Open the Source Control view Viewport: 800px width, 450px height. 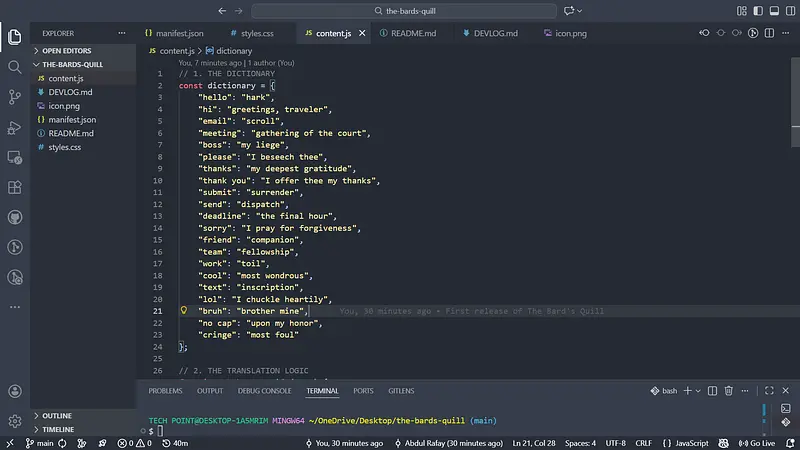pos(15,97)
